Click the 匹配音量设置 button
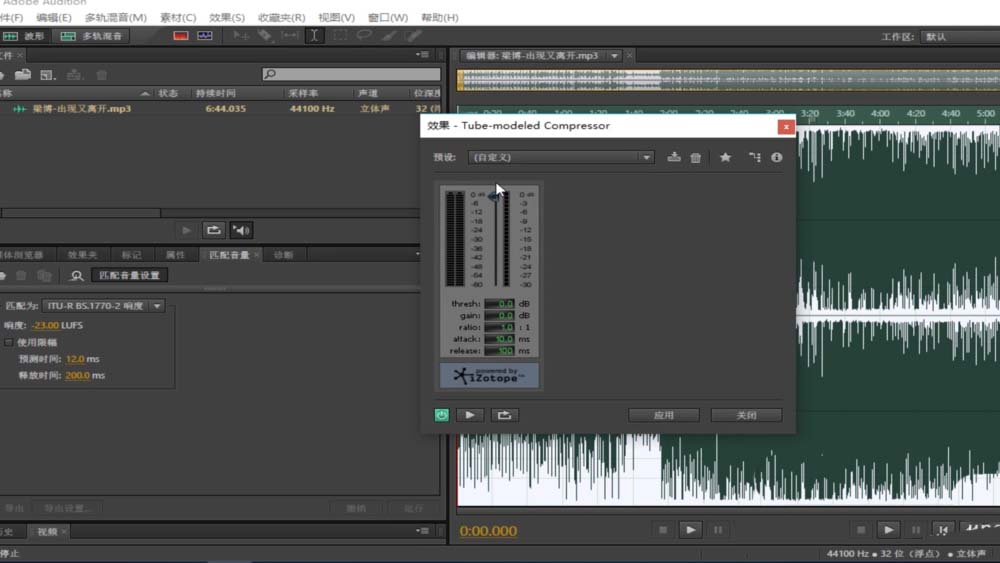 click(x=129, y=275)
